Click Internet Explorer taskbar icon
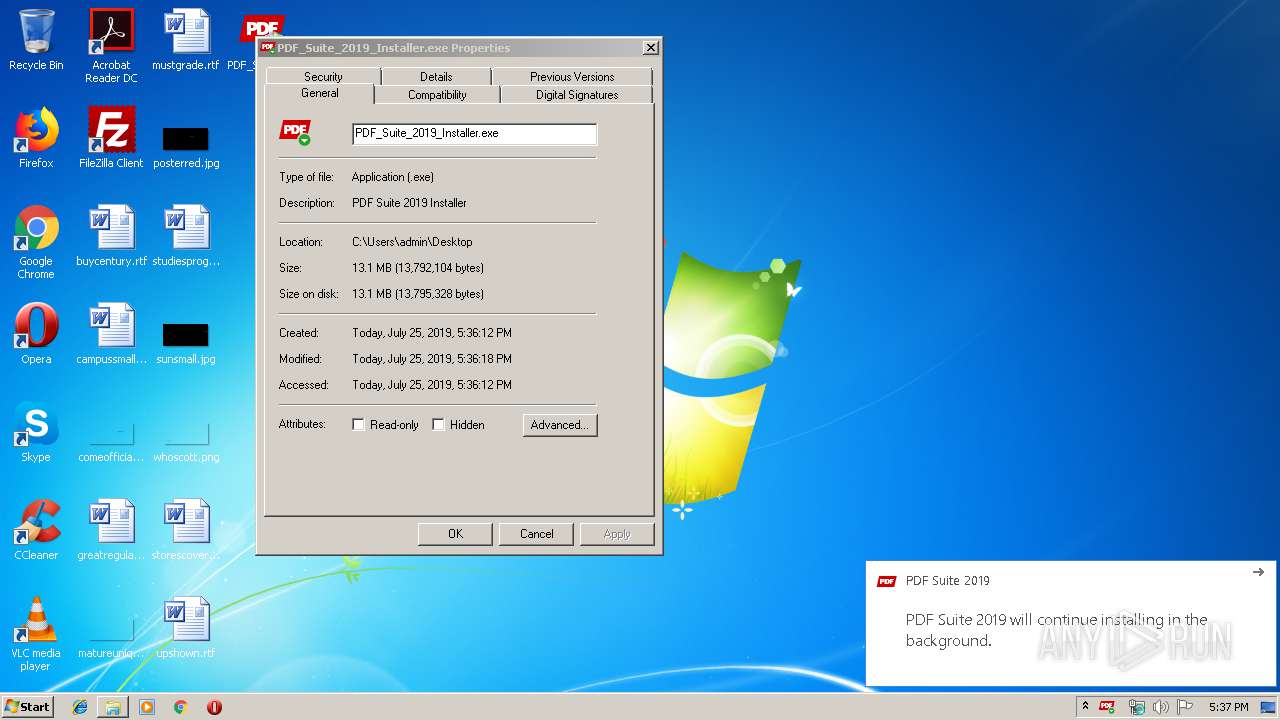Viewport: 1280px width, 720px height. 80,707
